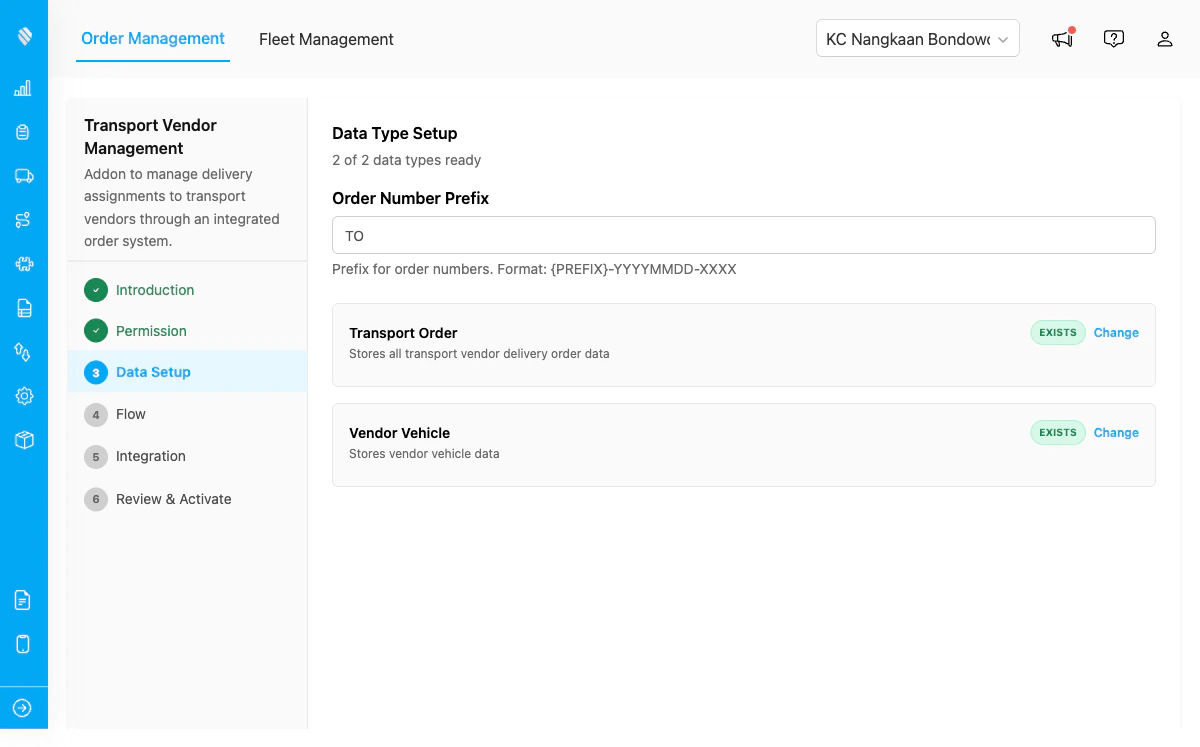Select the delivery truck icon in sidebar
Image resolution: width=1200 pixels, height=747 pixels.
tap(24, 176)
